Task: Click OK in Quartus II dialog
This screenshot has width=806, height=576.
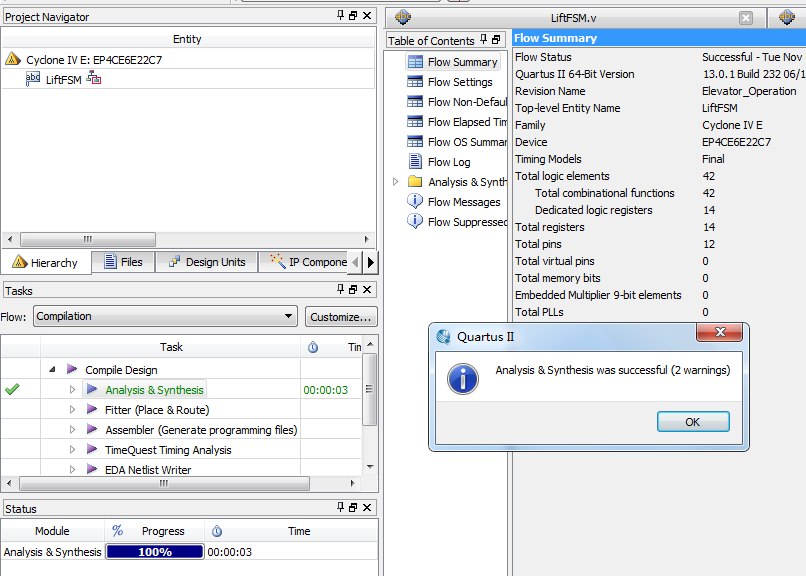Action: point(693,422)
